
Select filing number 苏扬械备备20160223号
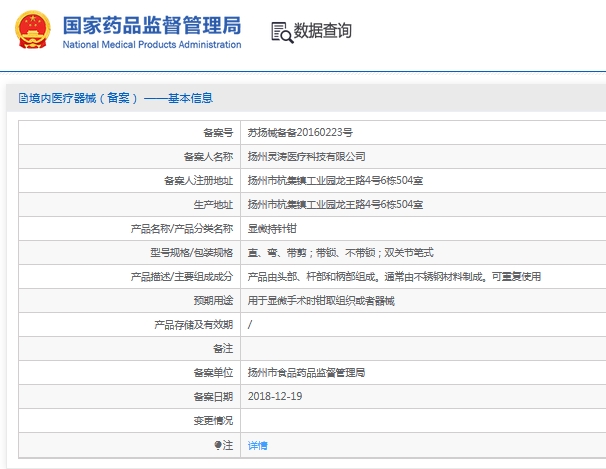(300, 133)
